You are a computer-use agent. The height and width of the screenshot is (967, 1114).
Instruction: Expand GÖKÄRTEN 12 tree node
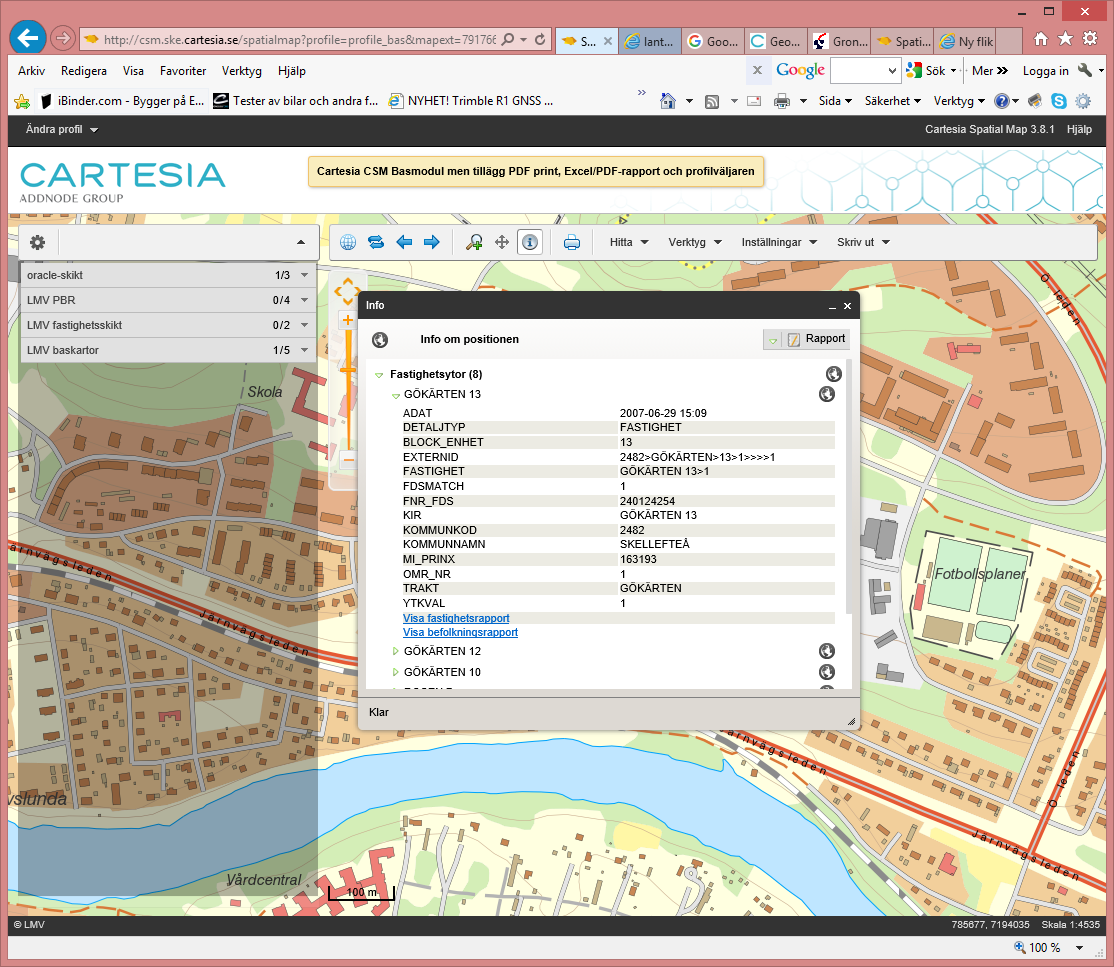click(396, 651)
